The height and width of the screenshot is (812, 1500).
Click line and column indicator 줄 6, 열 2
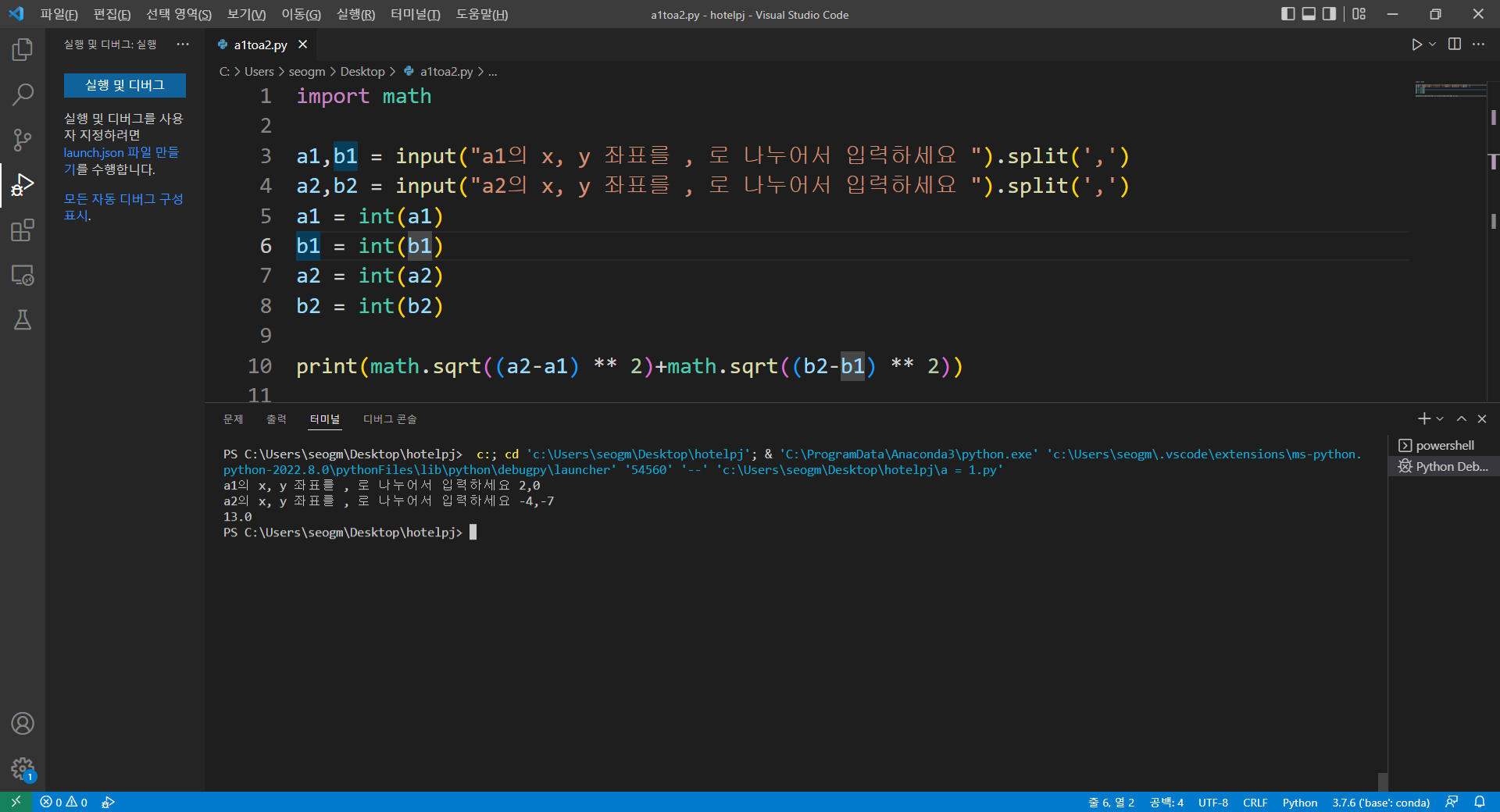tap(1111, 802)
